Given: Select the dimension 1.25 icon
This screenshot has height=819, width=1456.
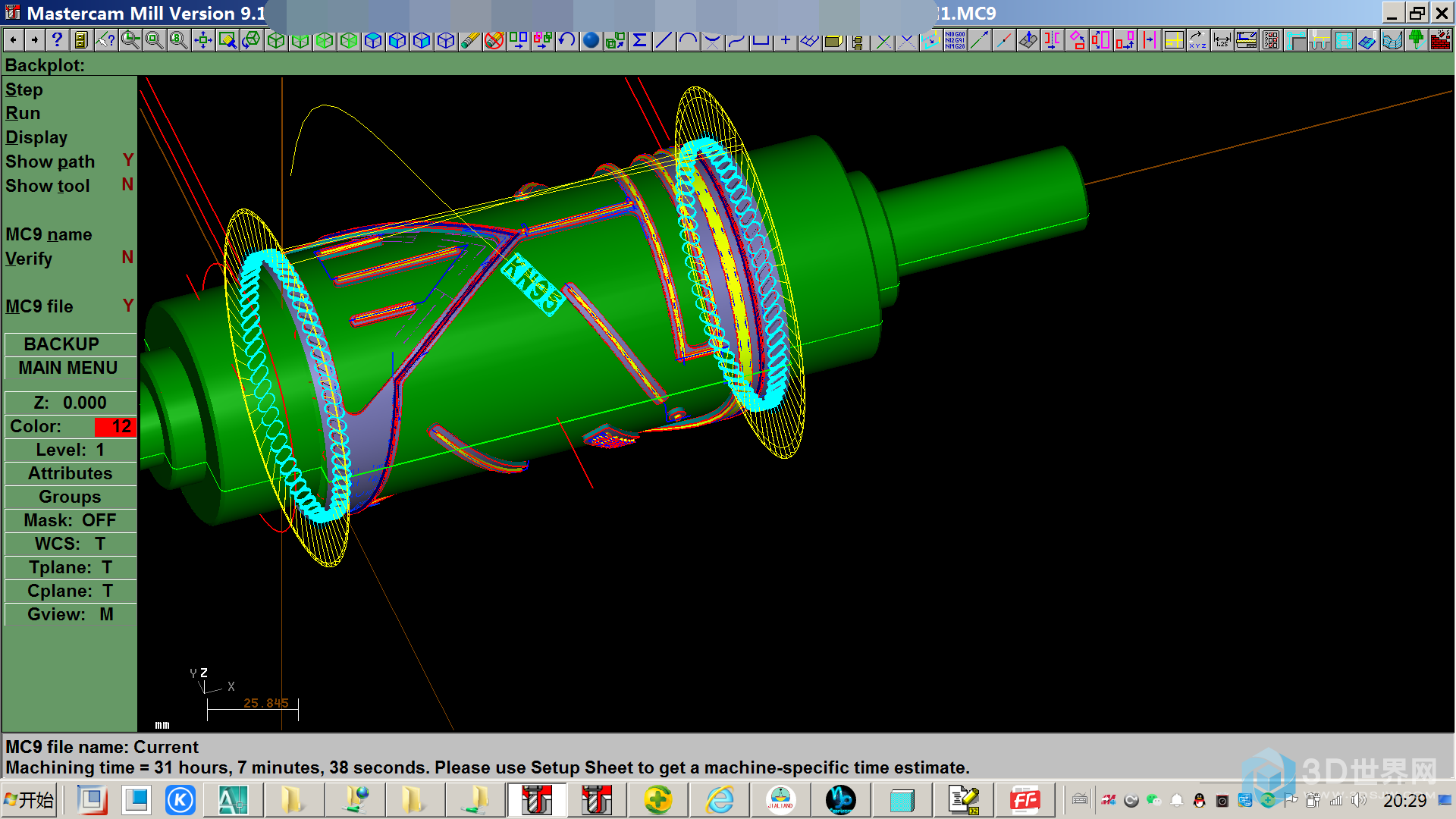Looking at the screenshot, I should [1222, 40].
